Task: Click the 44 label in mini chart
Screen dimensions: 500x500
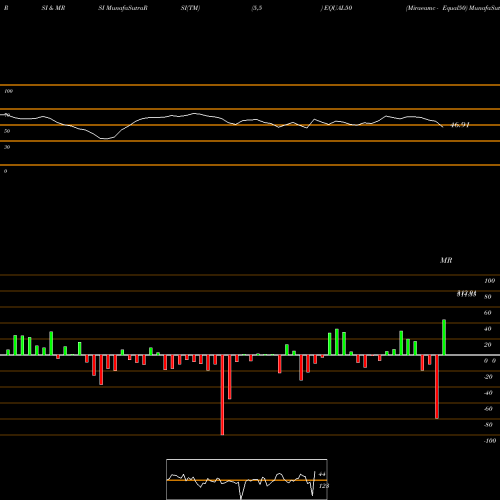Action: 322,474
